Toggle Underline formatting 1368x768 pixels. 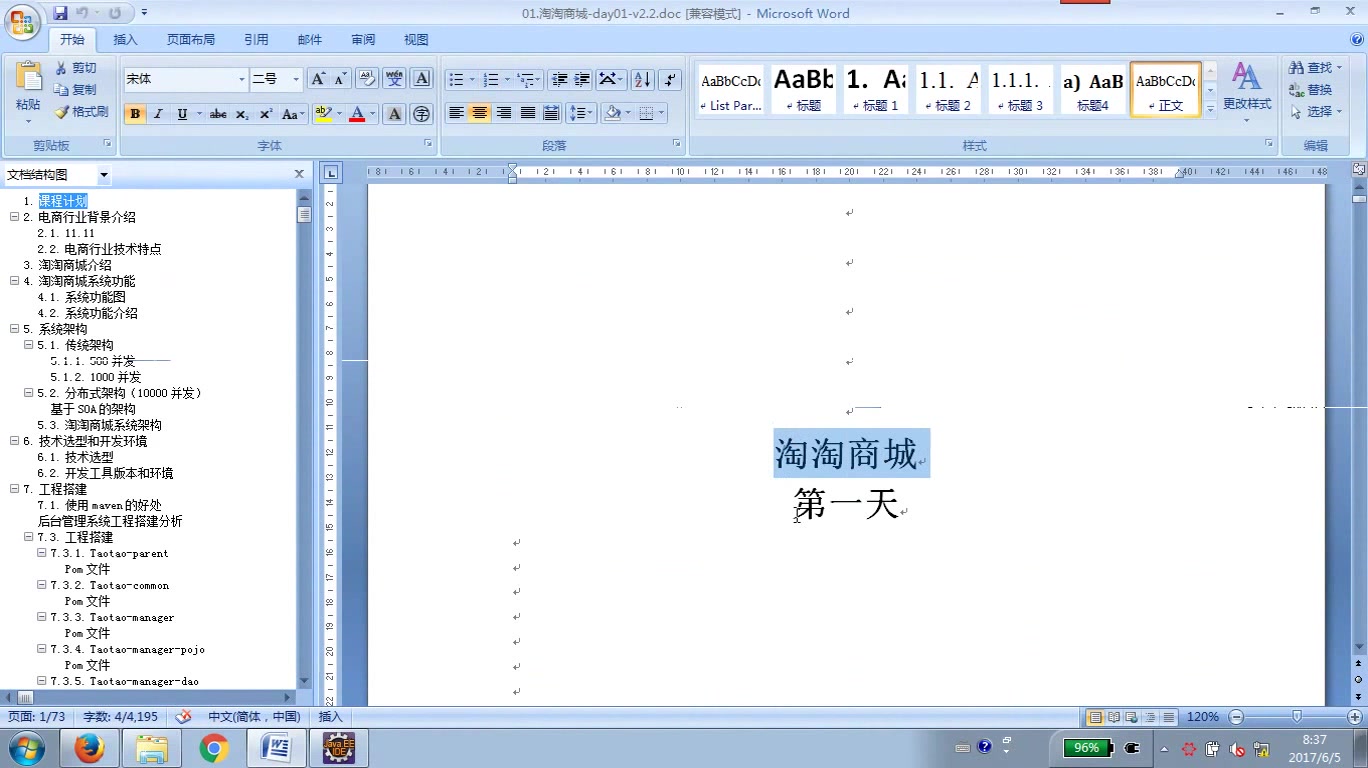(x=182, y=114)
